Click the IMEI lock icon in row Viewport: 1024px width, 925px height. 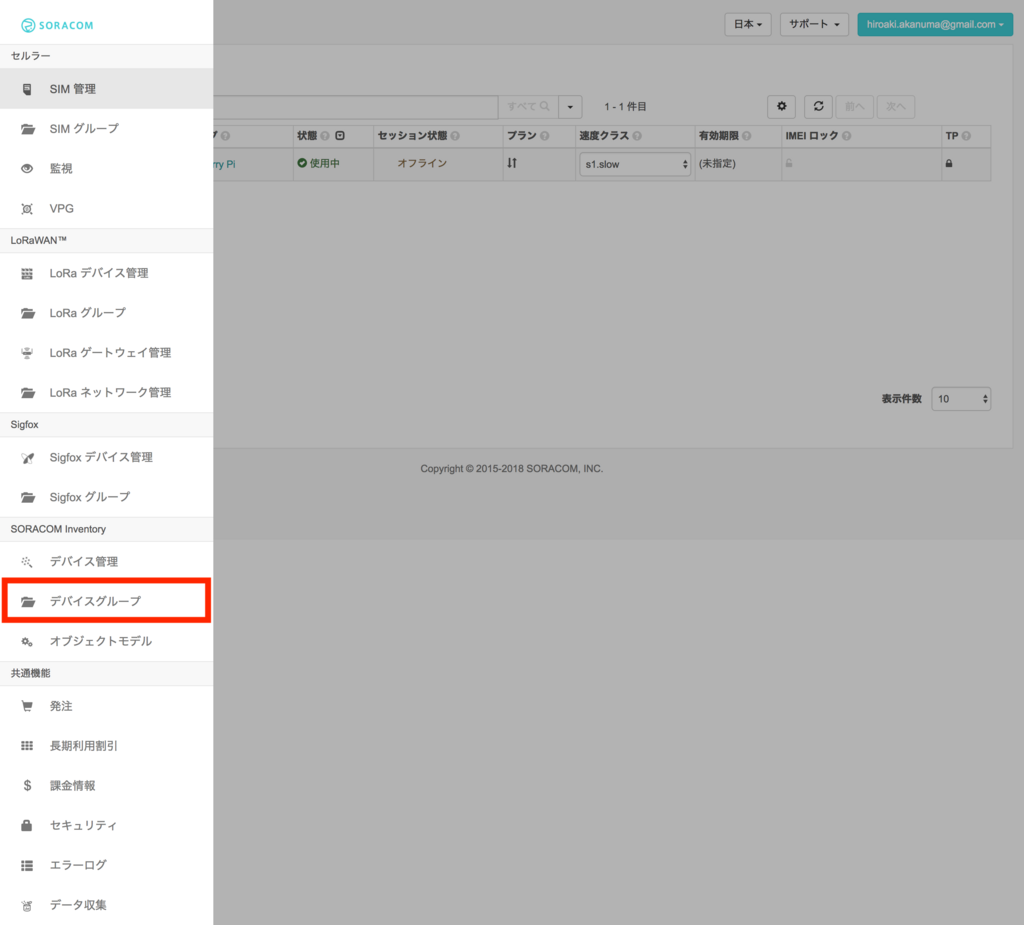789,163
